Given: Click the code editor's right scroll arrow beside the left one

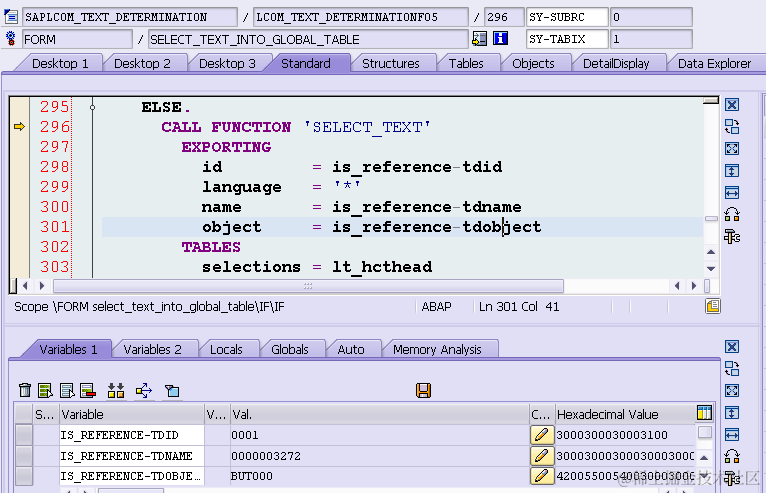Looking at the screenshot, I should click(42, 286).
